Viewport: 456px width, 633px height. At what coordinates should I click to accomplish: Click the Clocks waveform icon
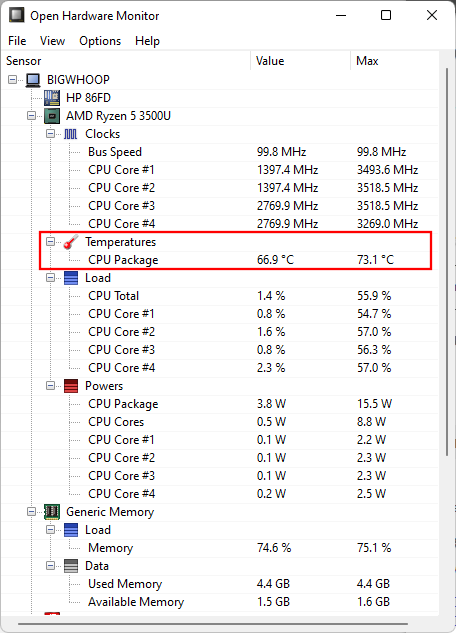click(x=71, y=134)
